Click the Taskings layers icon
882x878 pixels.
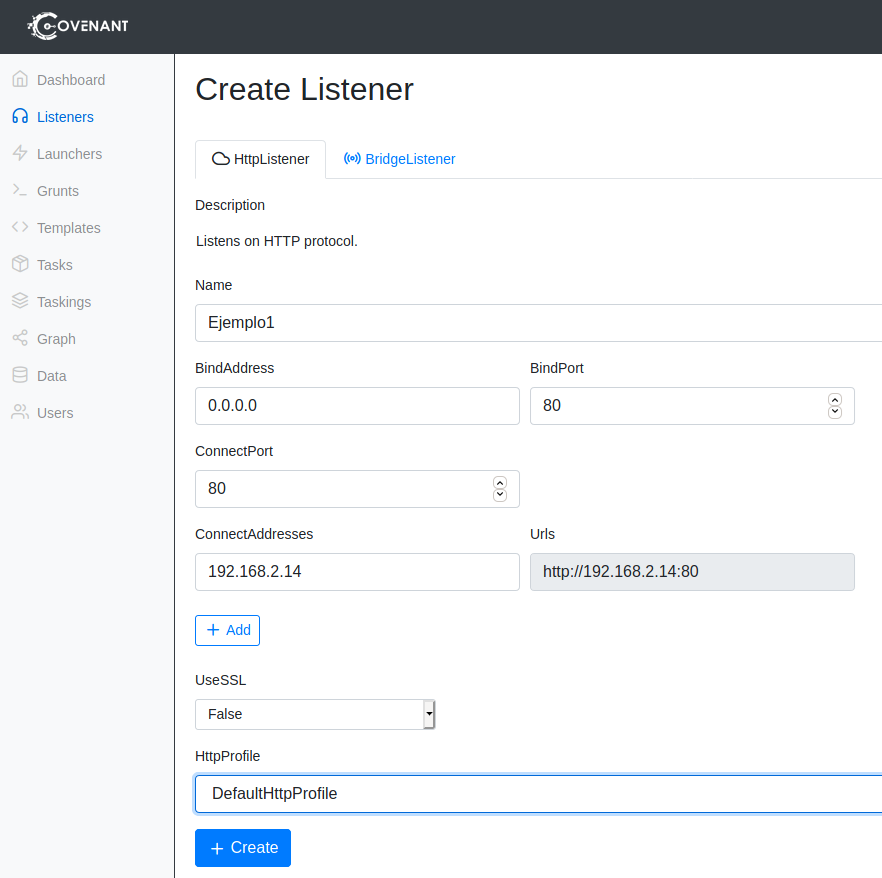pyautogui.click(x=20, y=302)
